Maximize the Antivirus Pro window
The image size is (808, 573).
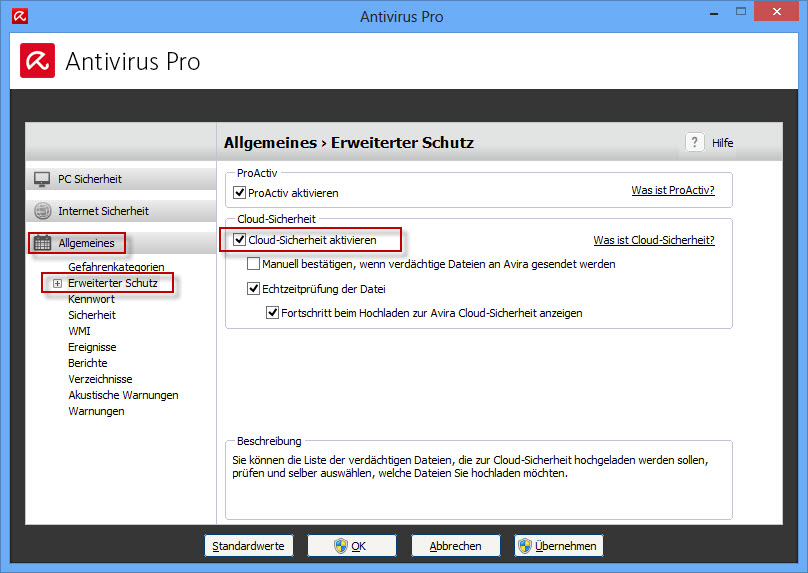click(740, 11)
